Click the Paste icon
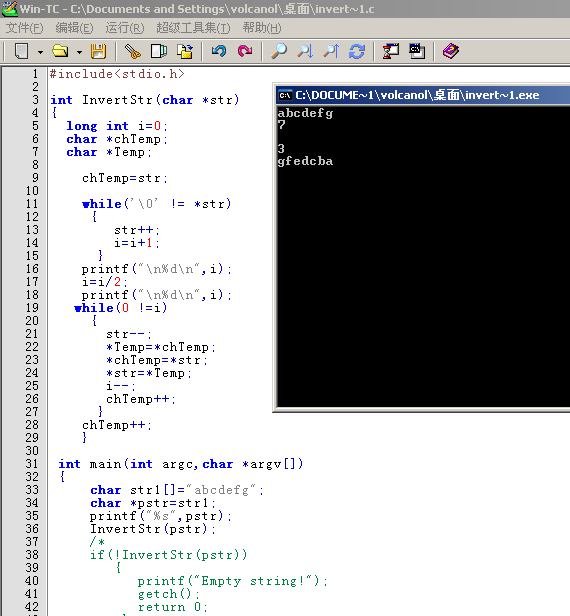The width and height of the screenshot is (570, 616). pos(185,51)
